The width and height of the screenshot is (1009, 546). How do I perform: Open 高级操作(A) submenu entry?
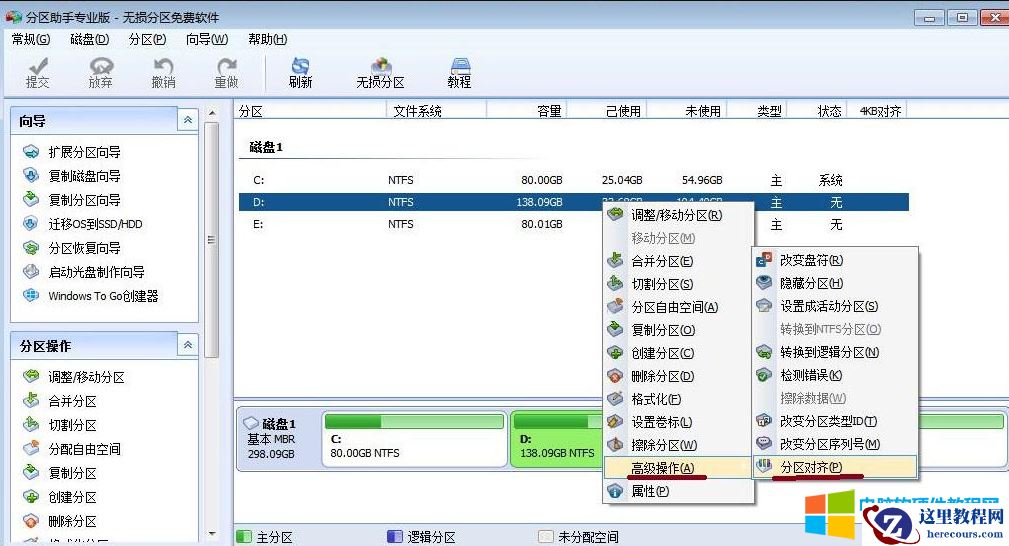[678, 468]
